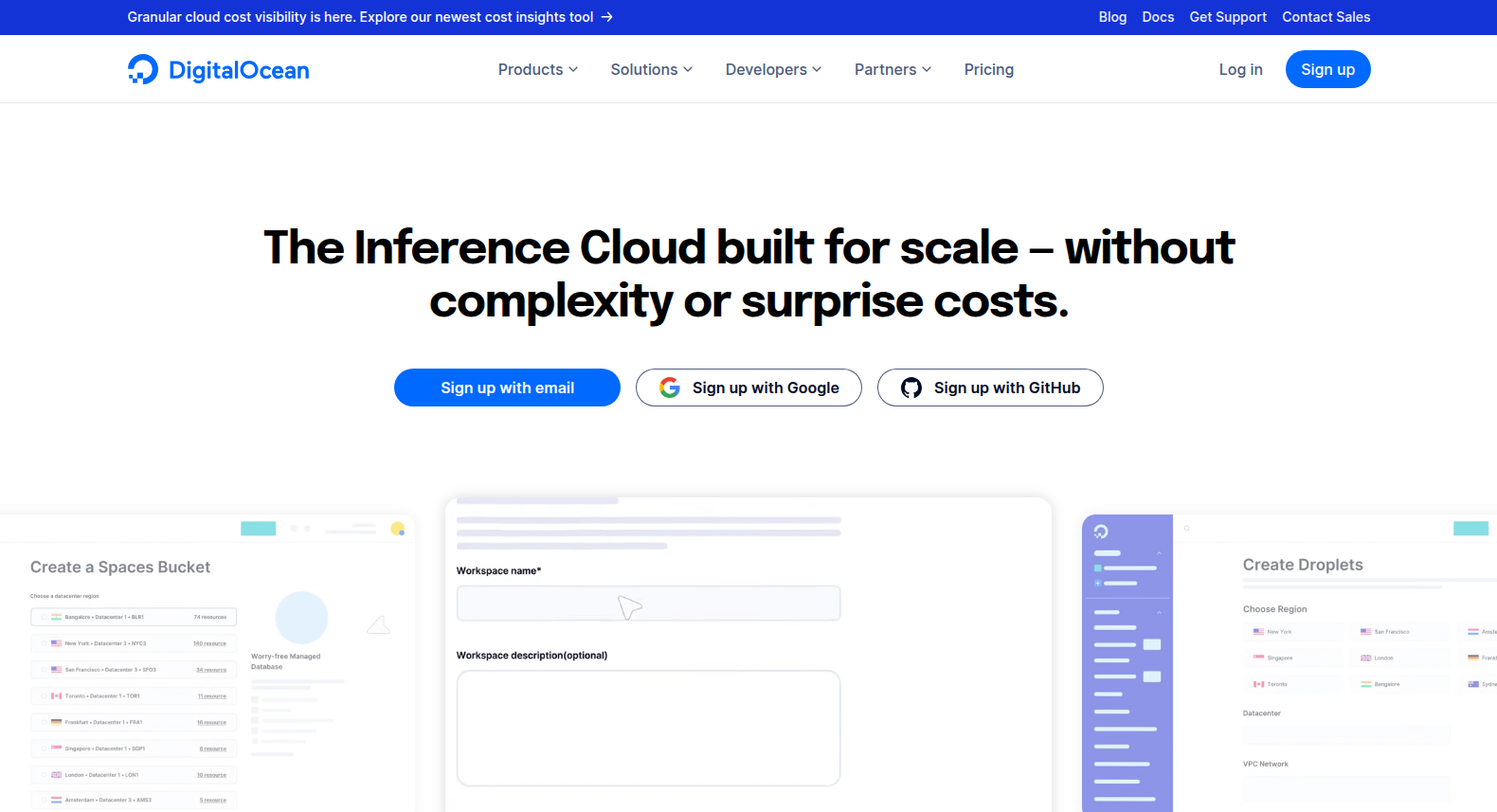This screenshot has height=812, width=1497.
Task: Go to the Docs link
Action: (x=1158, y=17)
